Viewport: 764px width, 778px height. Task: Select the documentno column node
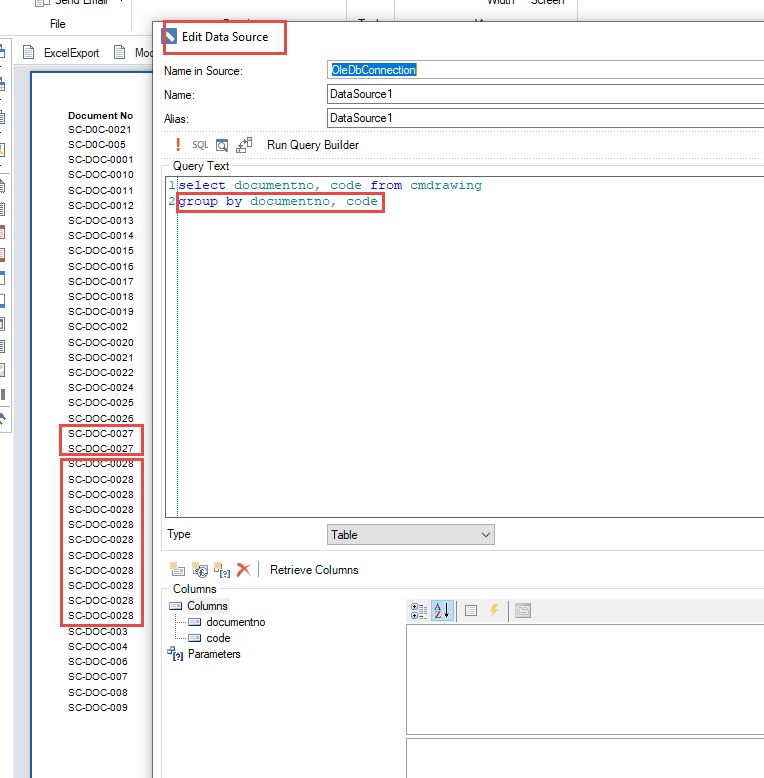tap(236, 622)
